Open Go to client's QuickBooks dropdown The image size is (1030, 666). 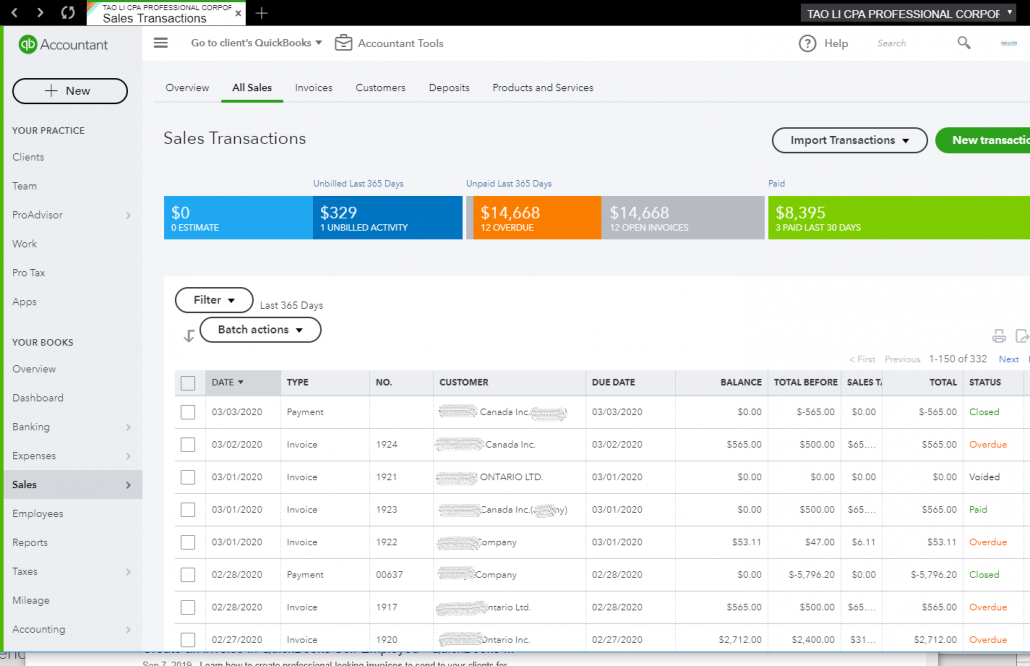[x=256, y=43]
